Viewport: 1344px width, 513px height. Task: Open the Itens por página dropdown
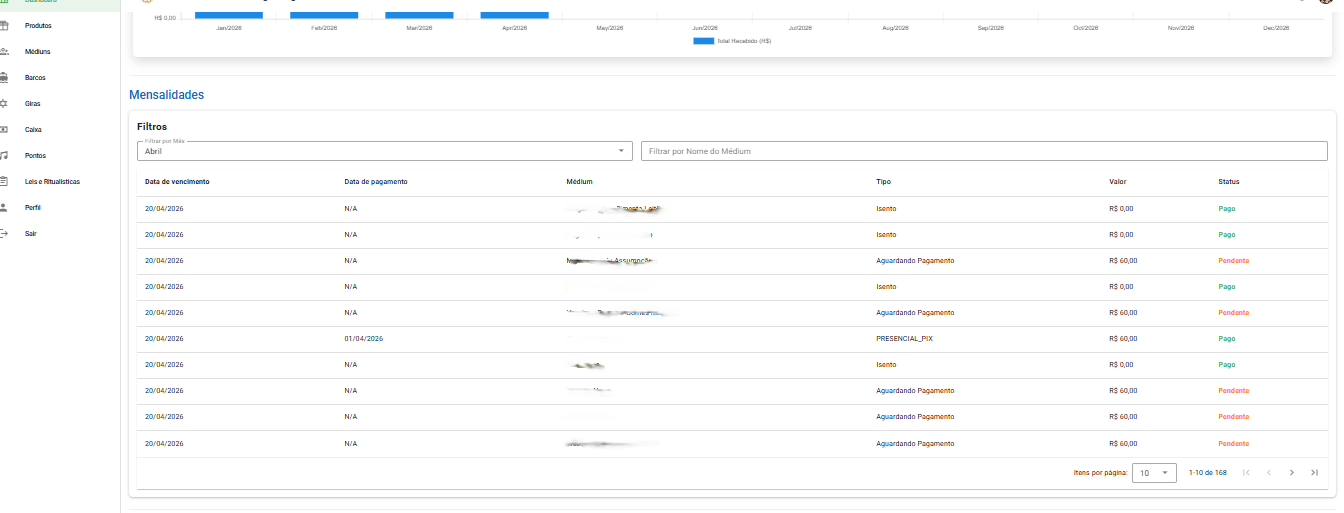(1154, 472)
